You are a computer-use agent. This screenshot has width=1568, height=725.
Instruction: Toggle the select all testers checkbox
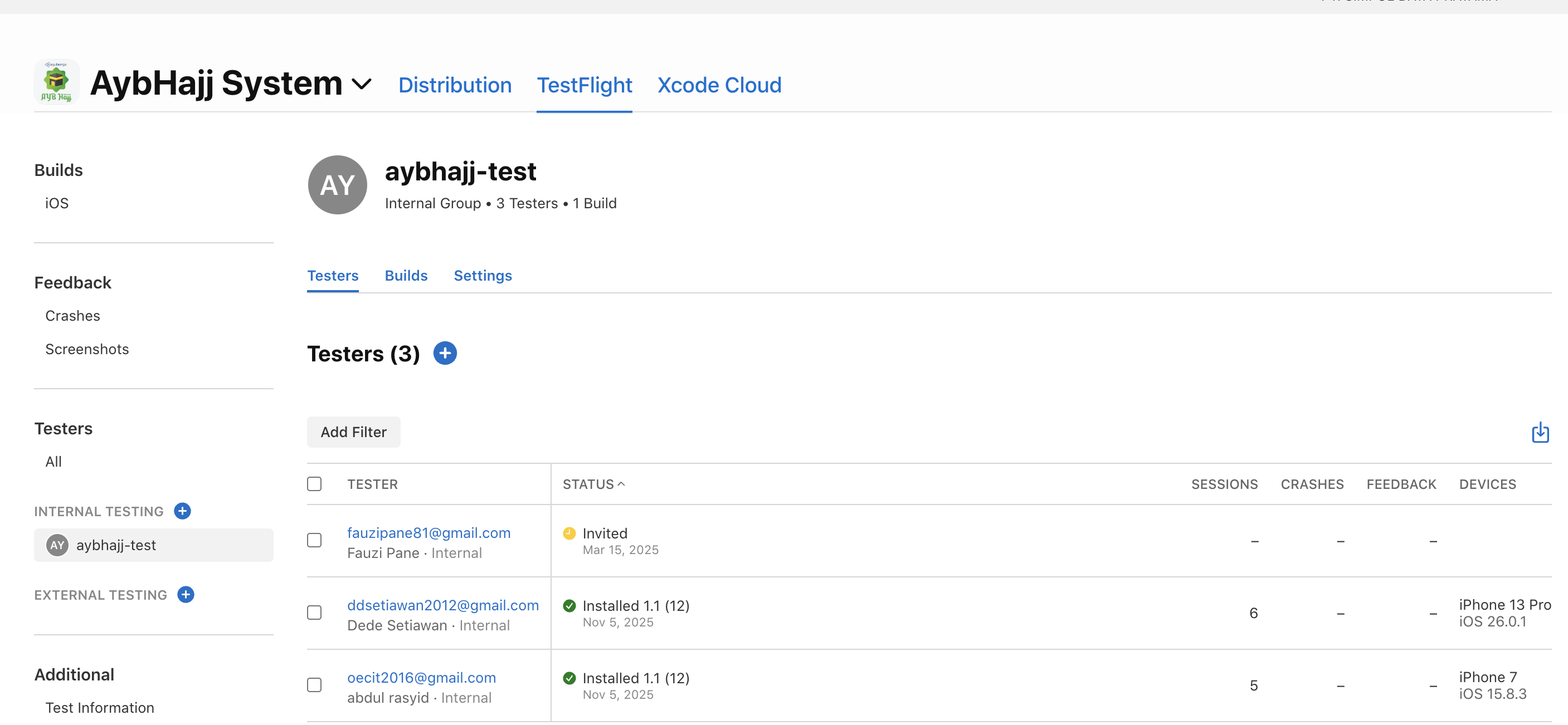click(314, 483)
